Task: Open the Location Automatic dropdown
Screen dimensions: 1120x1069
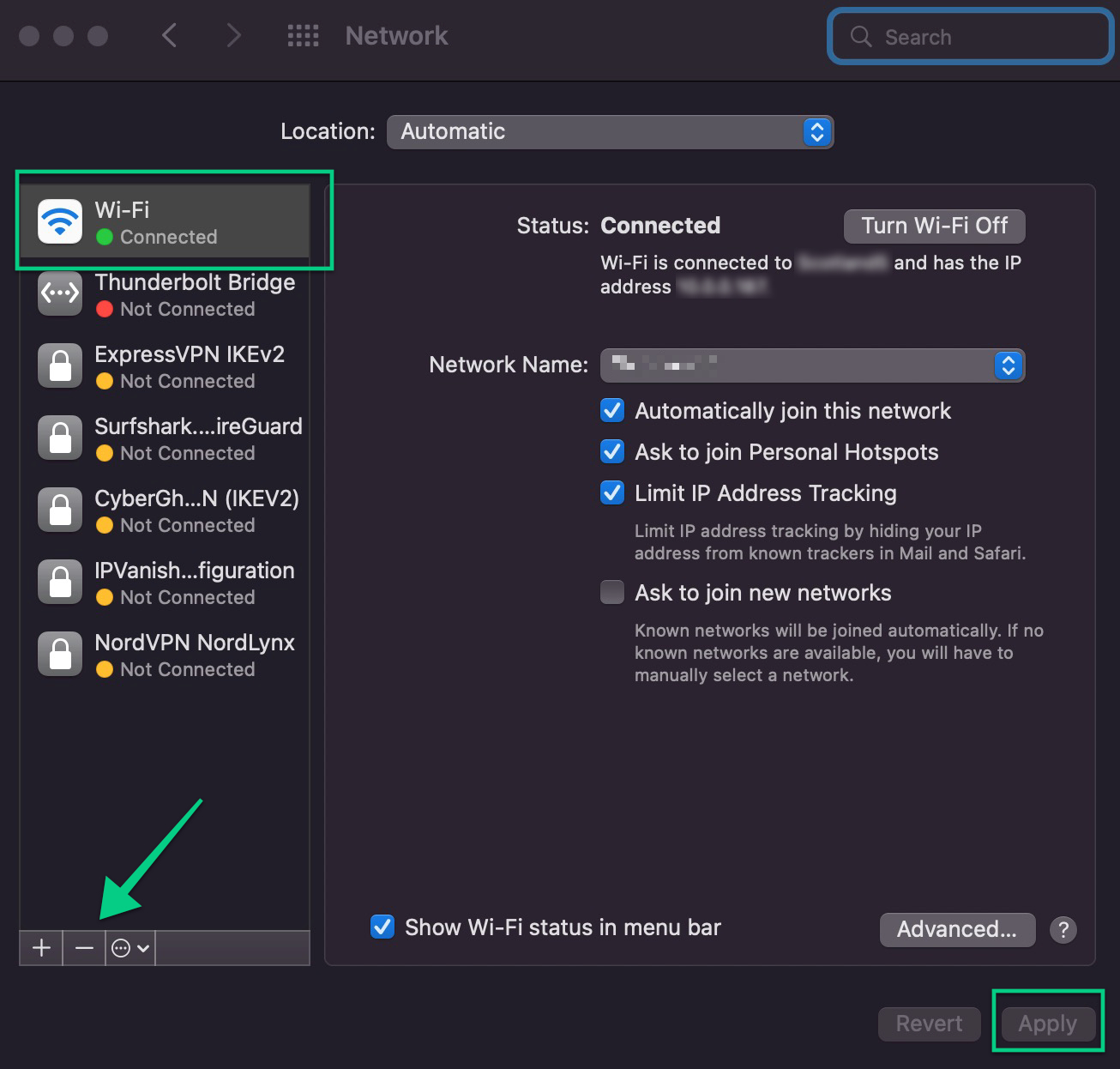Action: click(x=610, y=132)
